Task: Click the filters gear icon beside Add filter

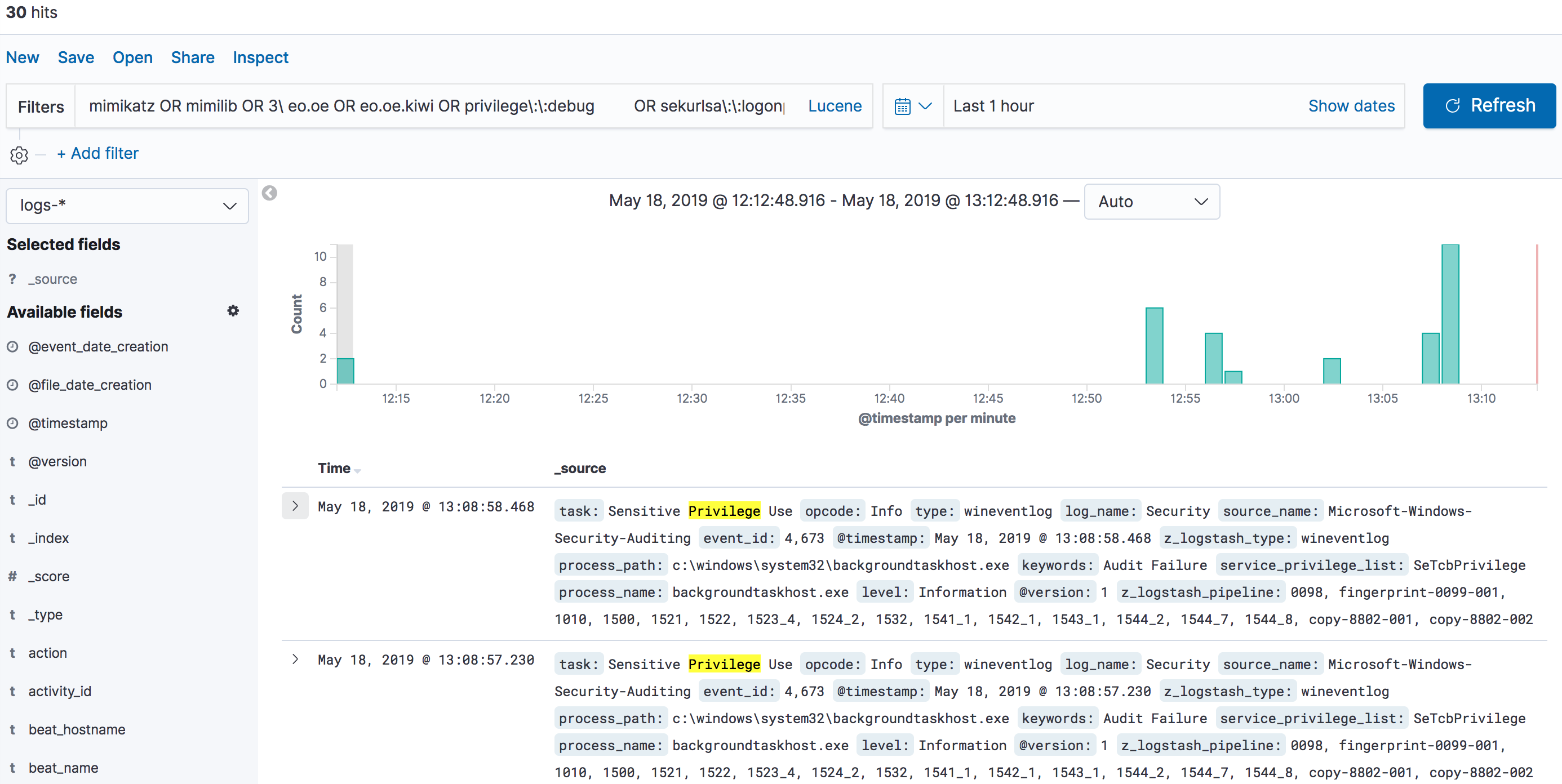Action: tap(19, 155)
